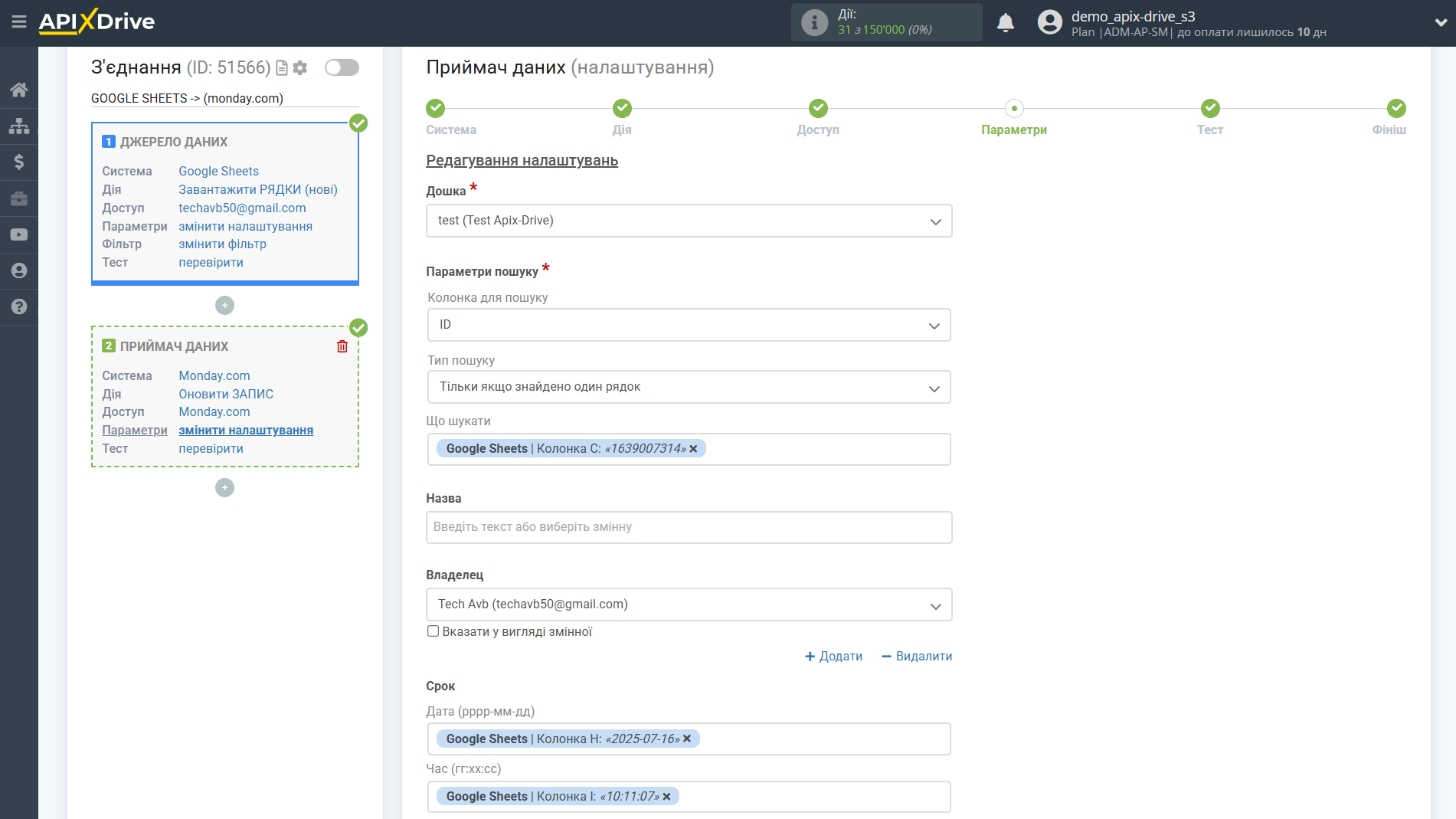Click receiver змінити налаштування link

click(x=246, y=431)
